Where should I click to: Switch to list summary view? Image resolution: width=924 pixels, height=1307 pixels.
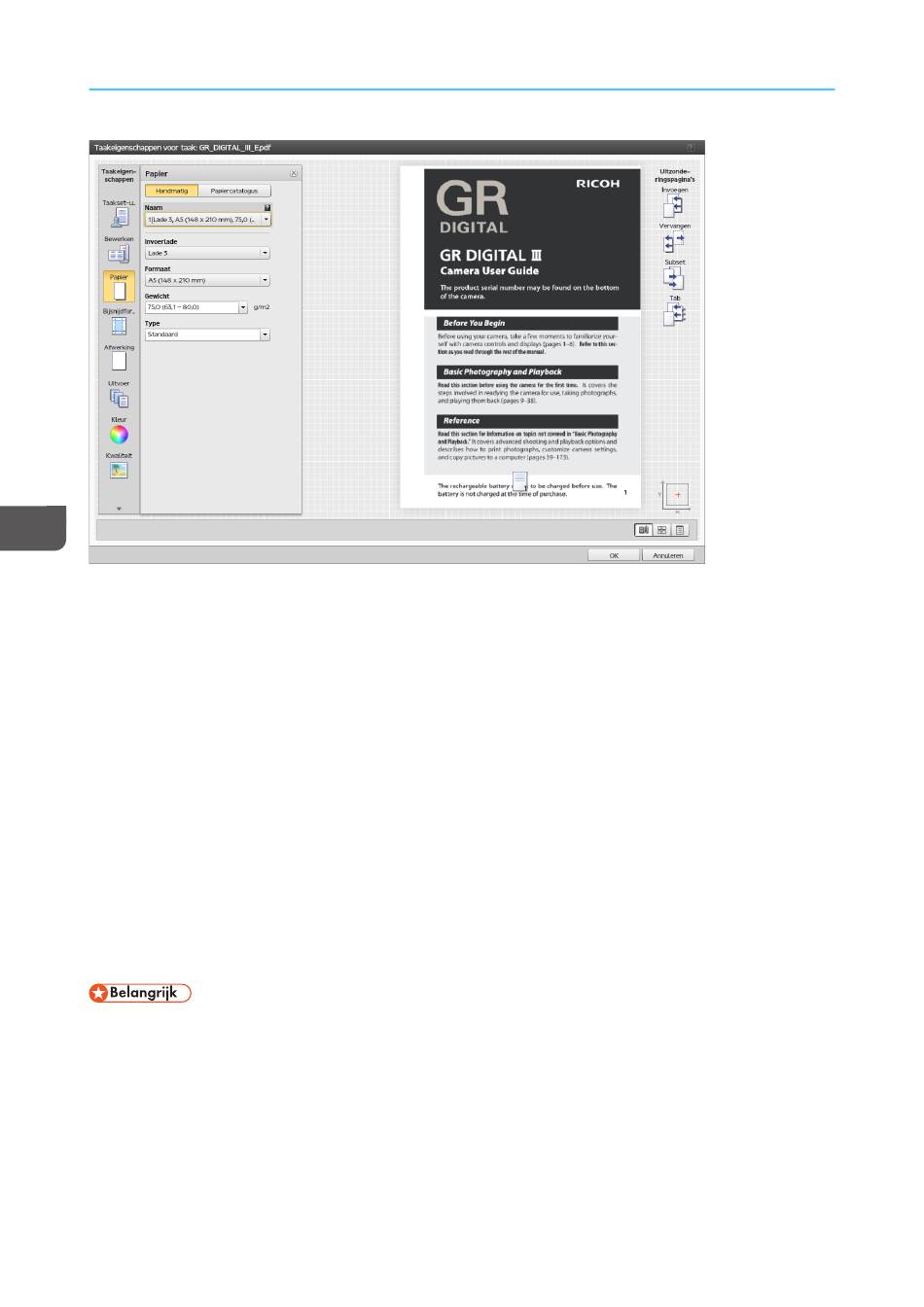pyautogui.click(x=681, y=530)
